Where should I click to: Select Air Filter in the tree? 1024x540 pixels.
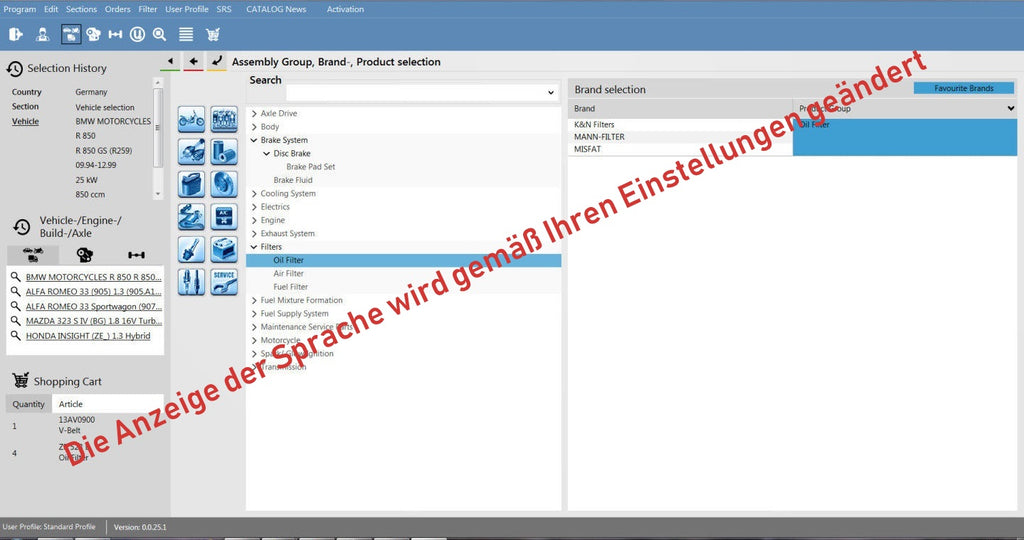(x=289, y=273)
